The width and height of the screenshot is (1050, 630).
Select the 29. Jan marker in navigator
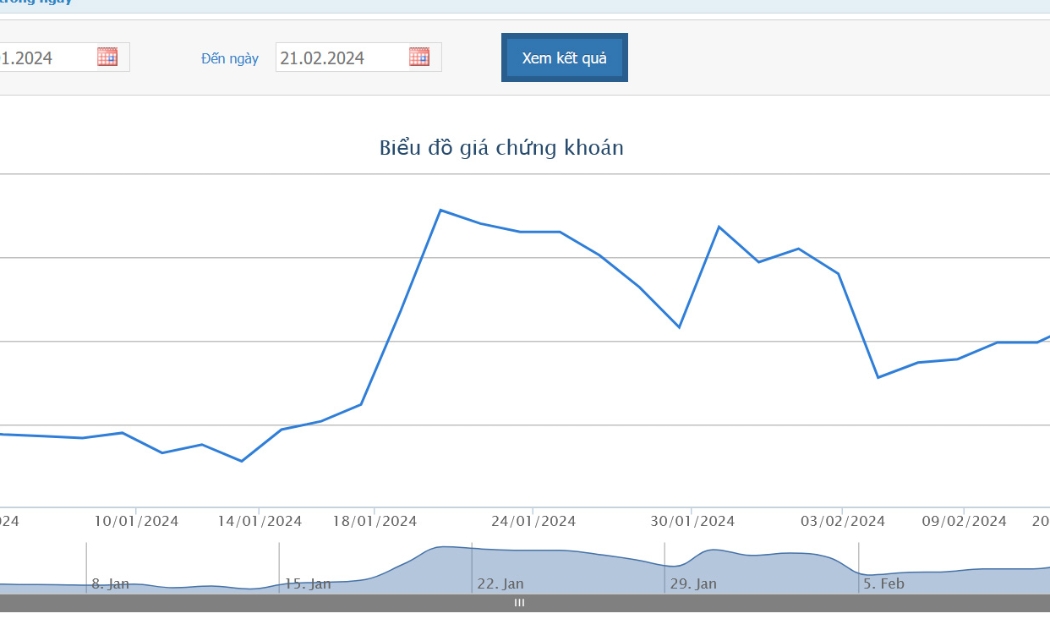click(693, 584)
